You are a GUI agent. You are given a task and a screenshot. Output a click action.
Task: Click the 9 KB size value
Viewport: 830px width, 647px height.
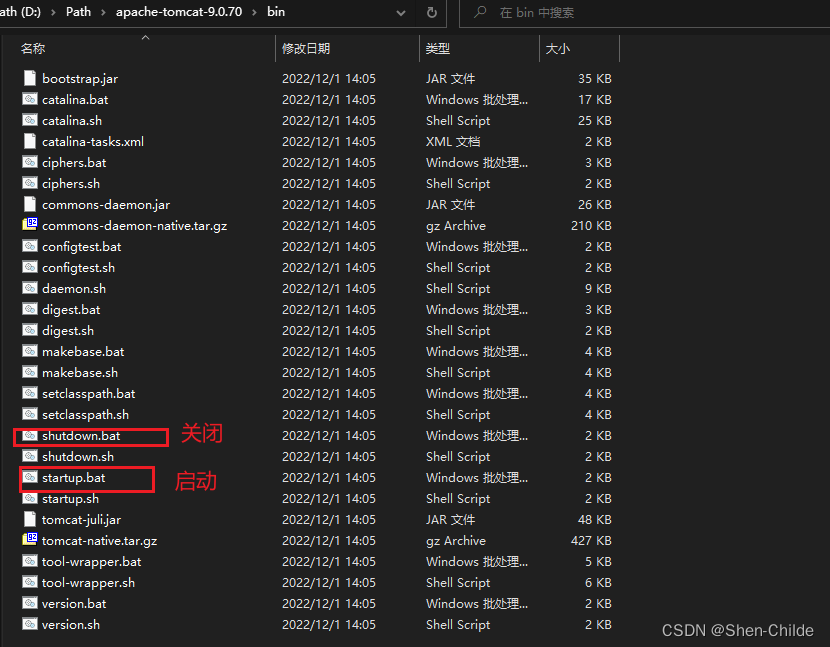[598, 289]
